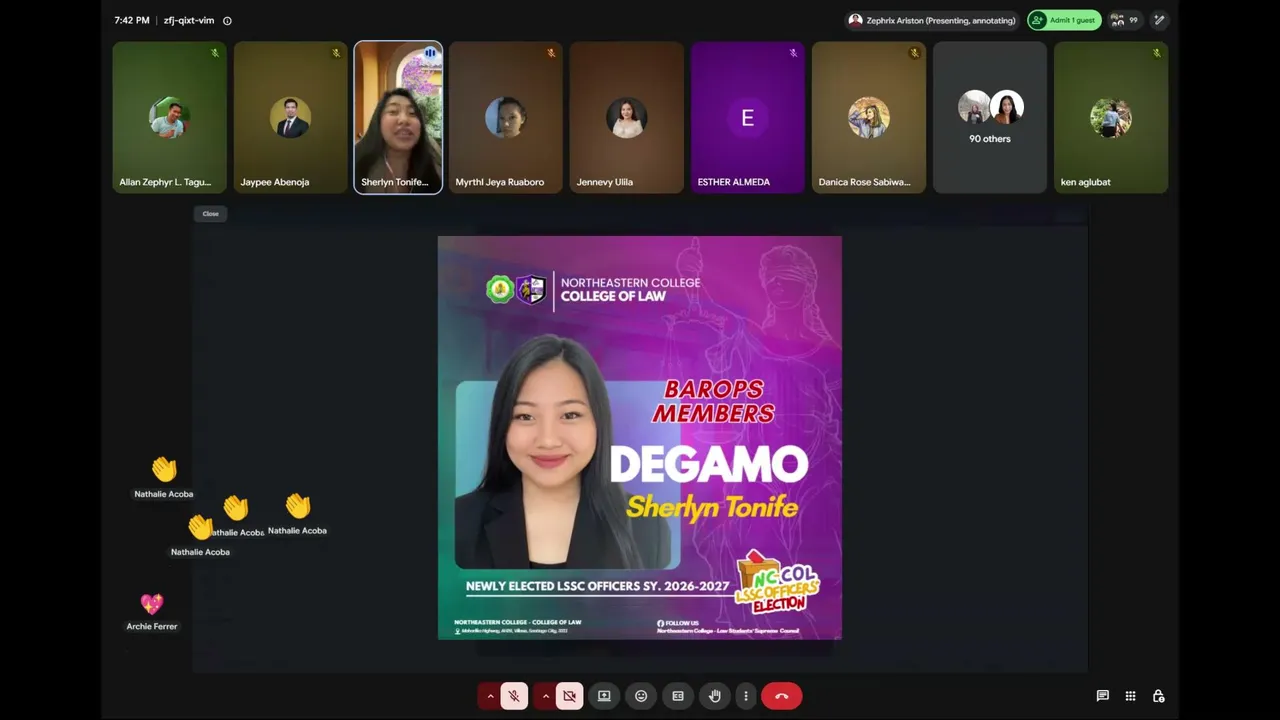The height and width of the screenshot is (720, 1280).
Task: Select Danica Rose Sabiwa... tile
Action: (x=868, y=117)
